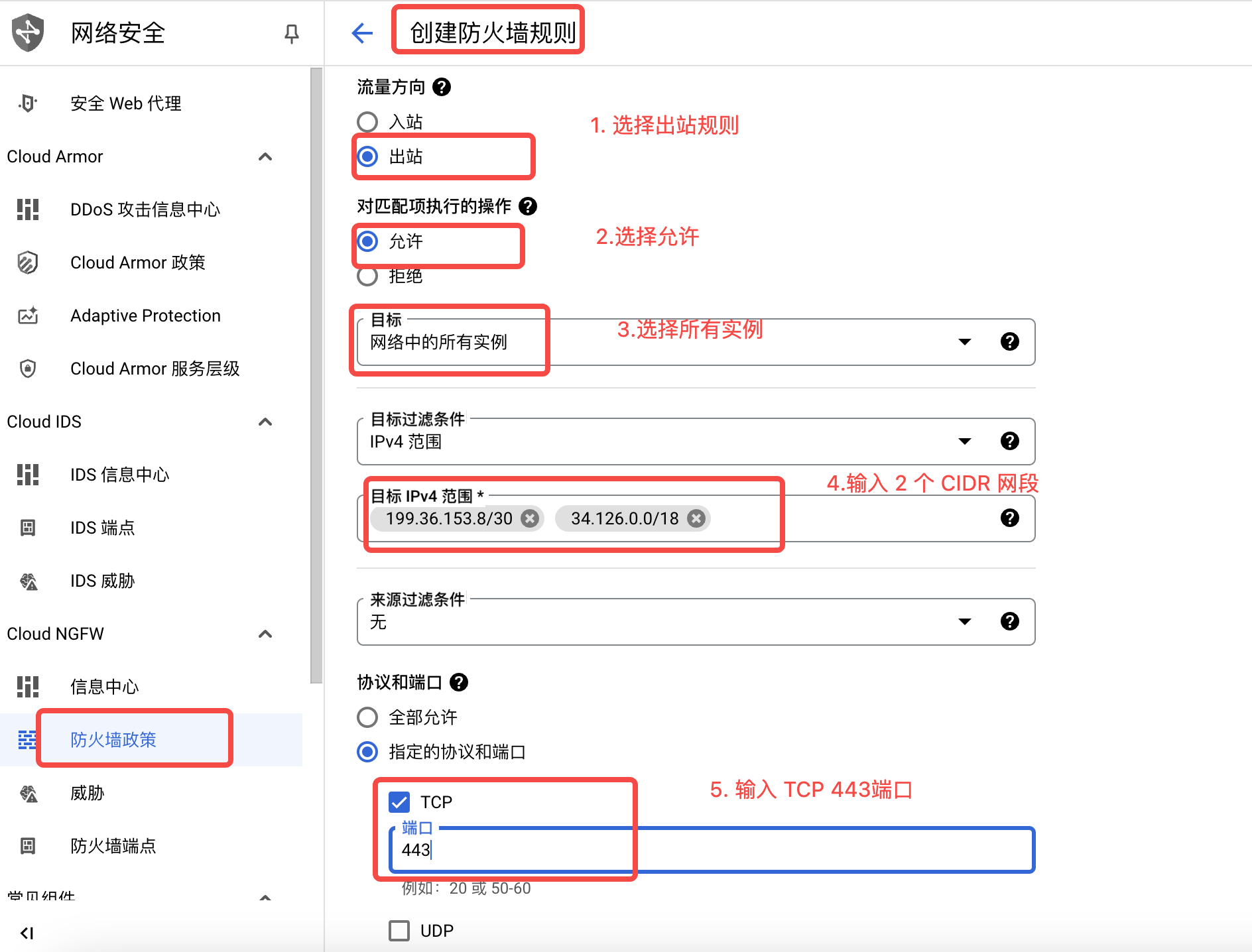Click the 安全 Web 代理 icon
This screenshot has width=1252, height=952.
(28, 103)
